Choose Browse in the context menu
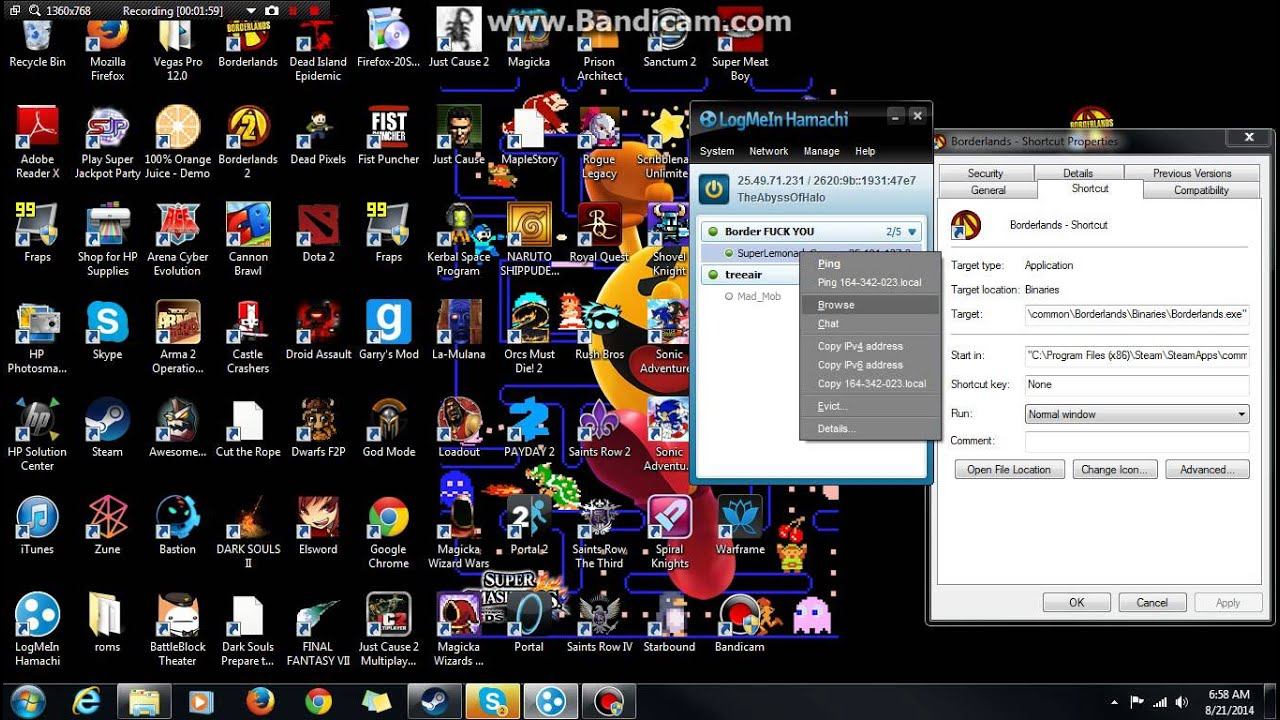Image resolution: width=1280 pixels, height=720 pixels. (870, 305)
